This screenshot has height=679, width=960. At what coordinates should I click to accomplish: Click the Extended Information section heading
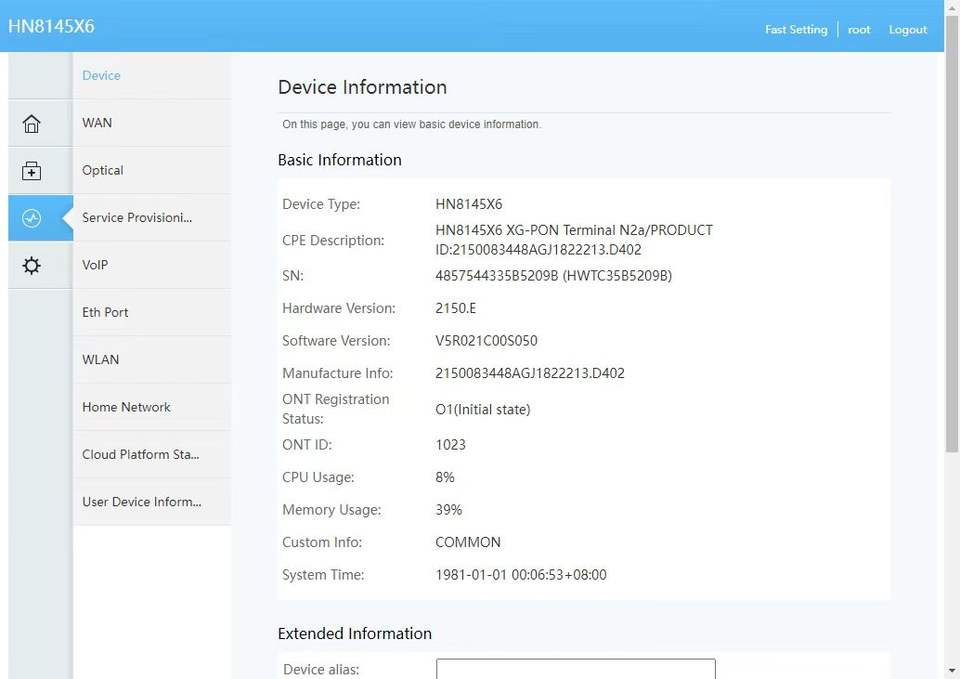[x=354, y=633]
